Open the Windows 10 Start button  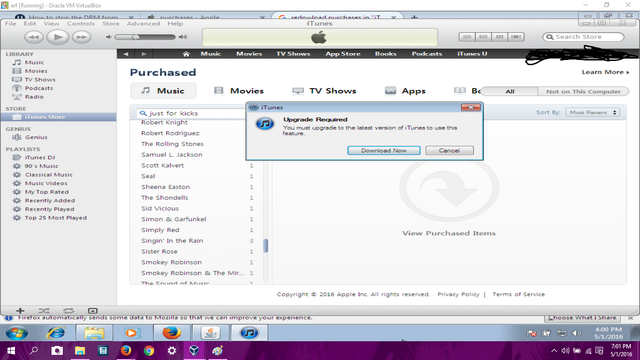coord(11,351)
